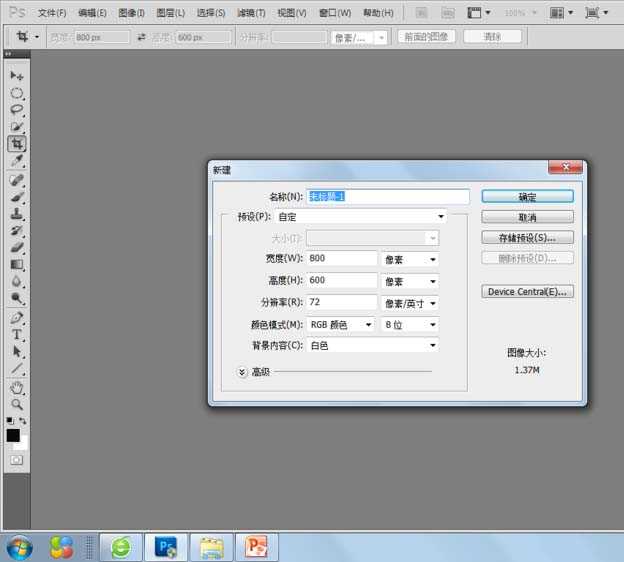Click the black foreground color swatch

[13, 435]
